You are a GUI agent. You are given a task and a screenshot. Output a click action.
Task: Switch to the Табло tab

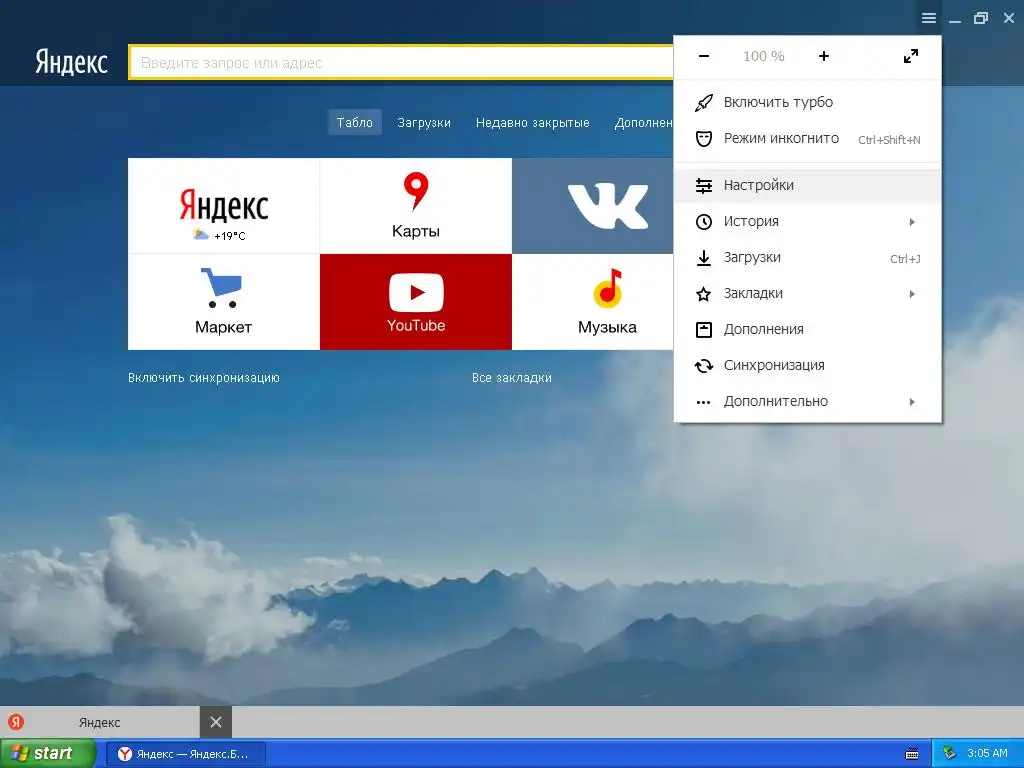click(355, 123)
